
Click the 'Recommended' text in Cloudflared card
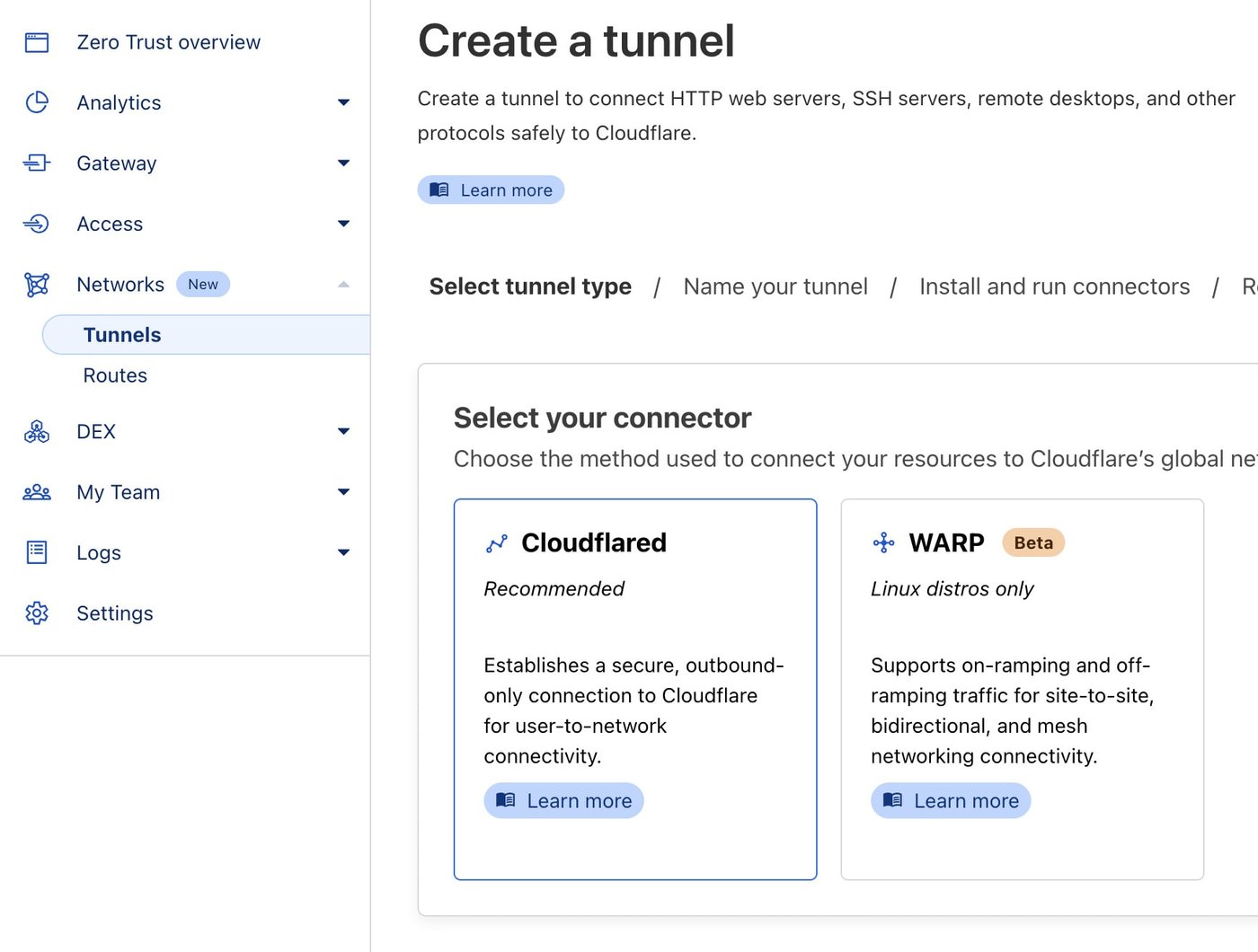click(554, 589)
